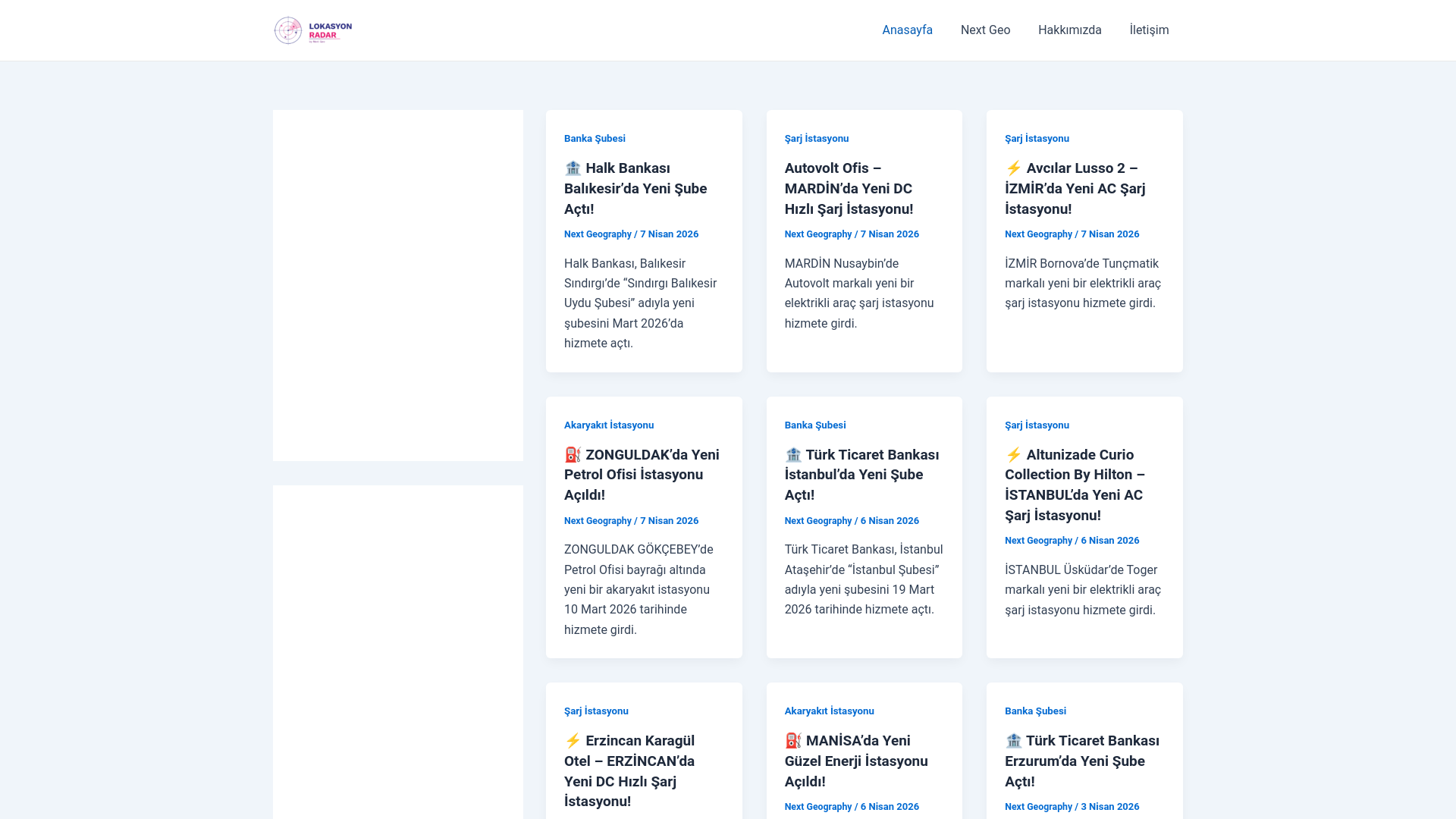Click Banka Şubesi category above Türk Ticaret İstanbul

815,425
